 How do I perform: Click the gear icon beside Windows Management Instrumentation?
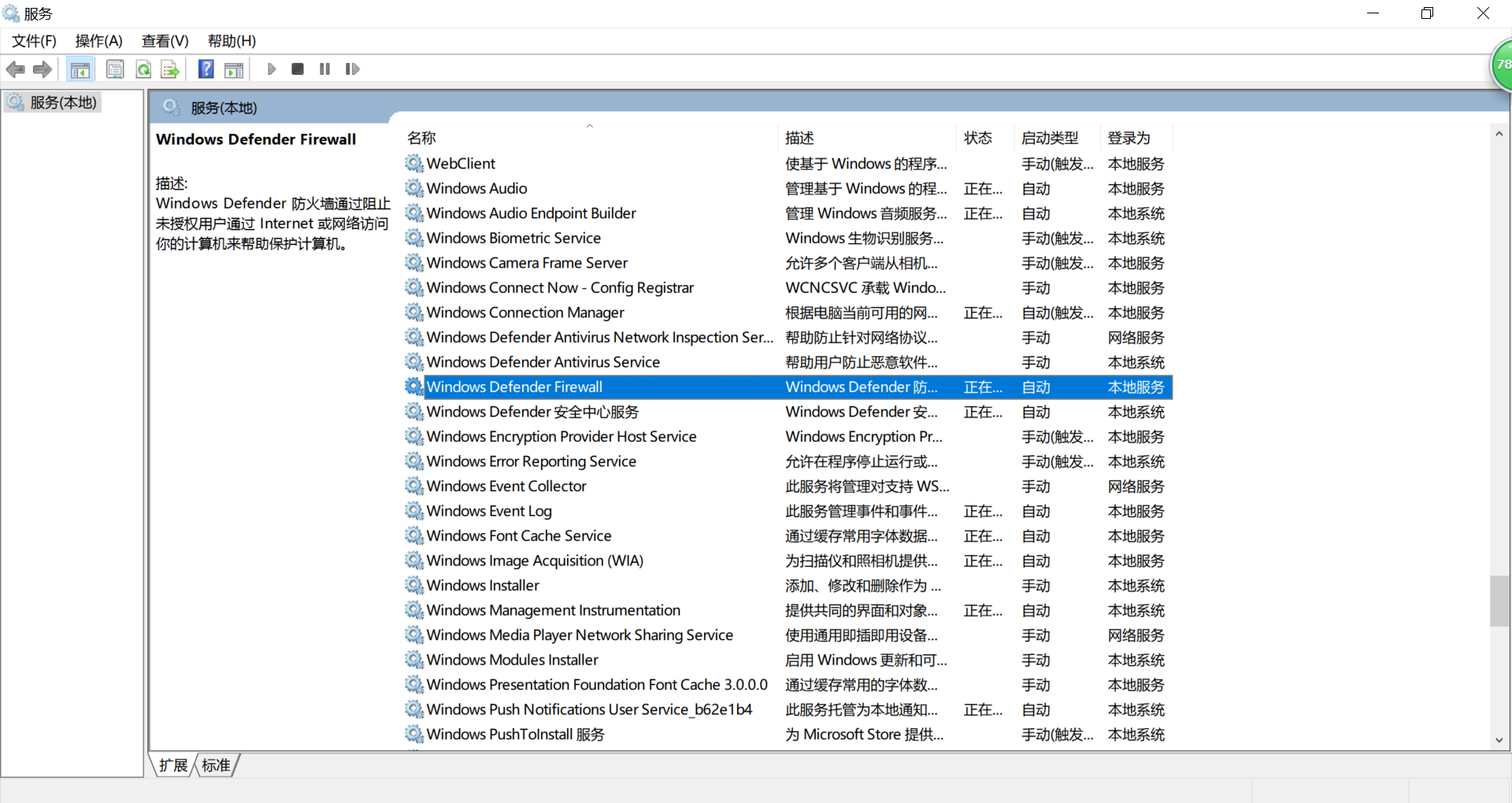point(414,610)
